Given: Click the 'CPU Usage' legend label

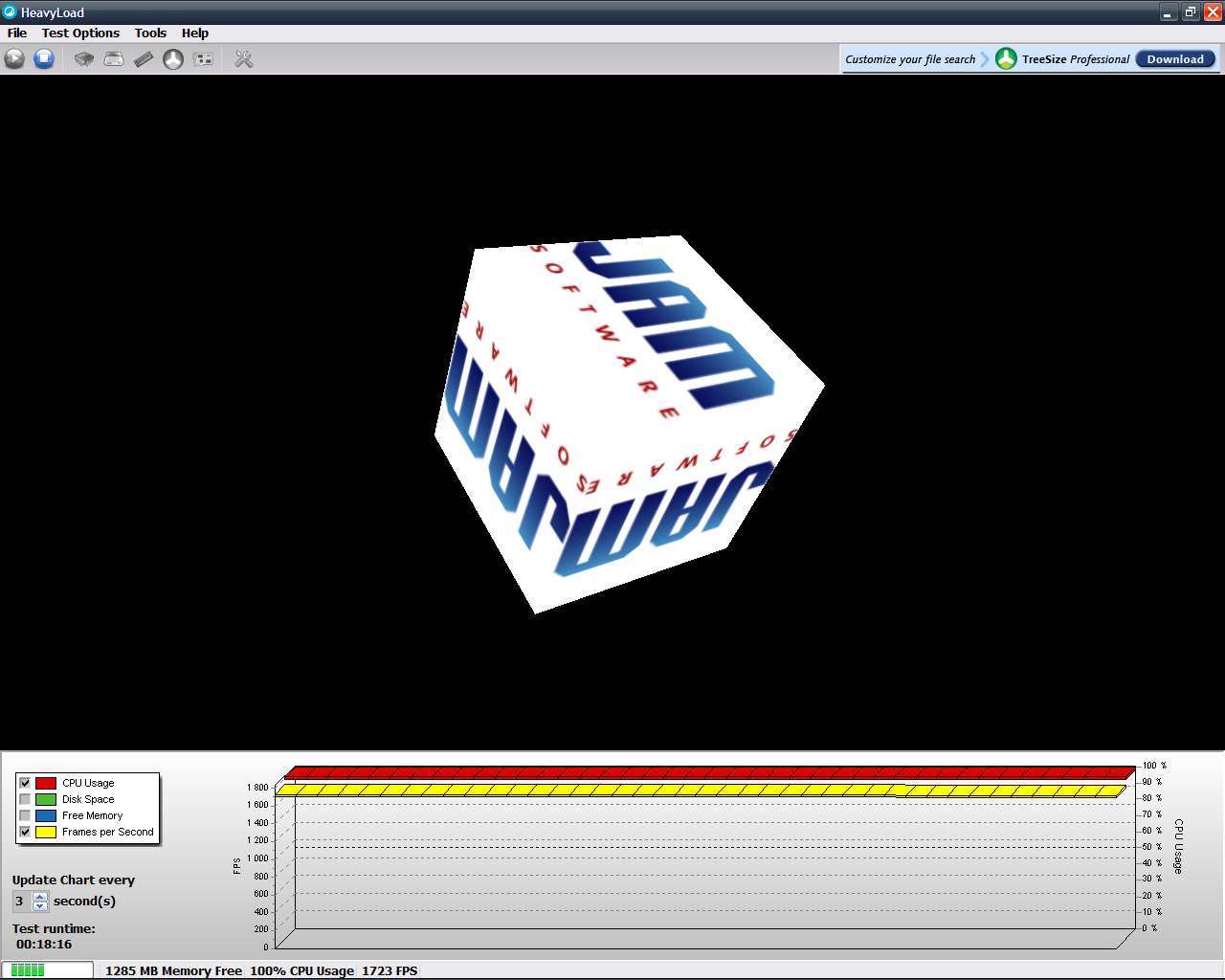Looking at the screenshot, I should point(88,783).
